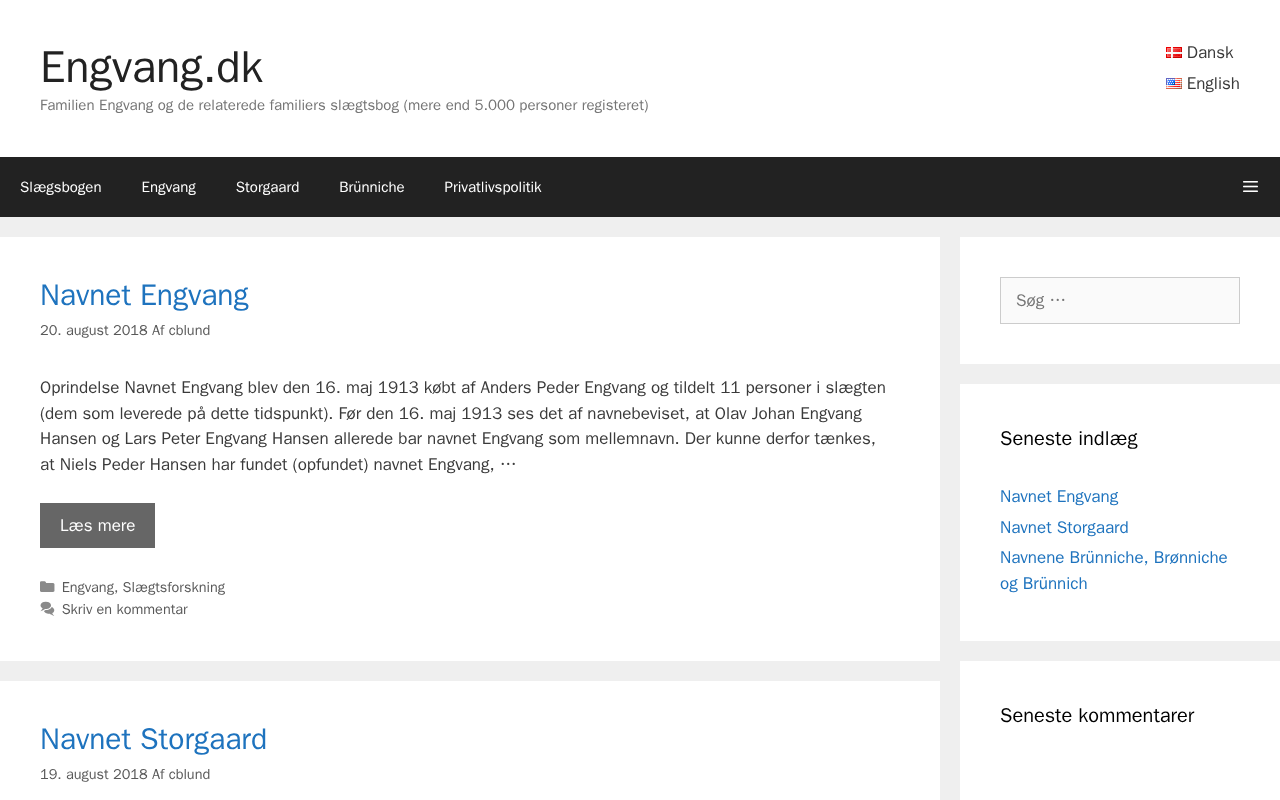
Task: Open the Navnet Engvang post title
Action: coord(144,295)
